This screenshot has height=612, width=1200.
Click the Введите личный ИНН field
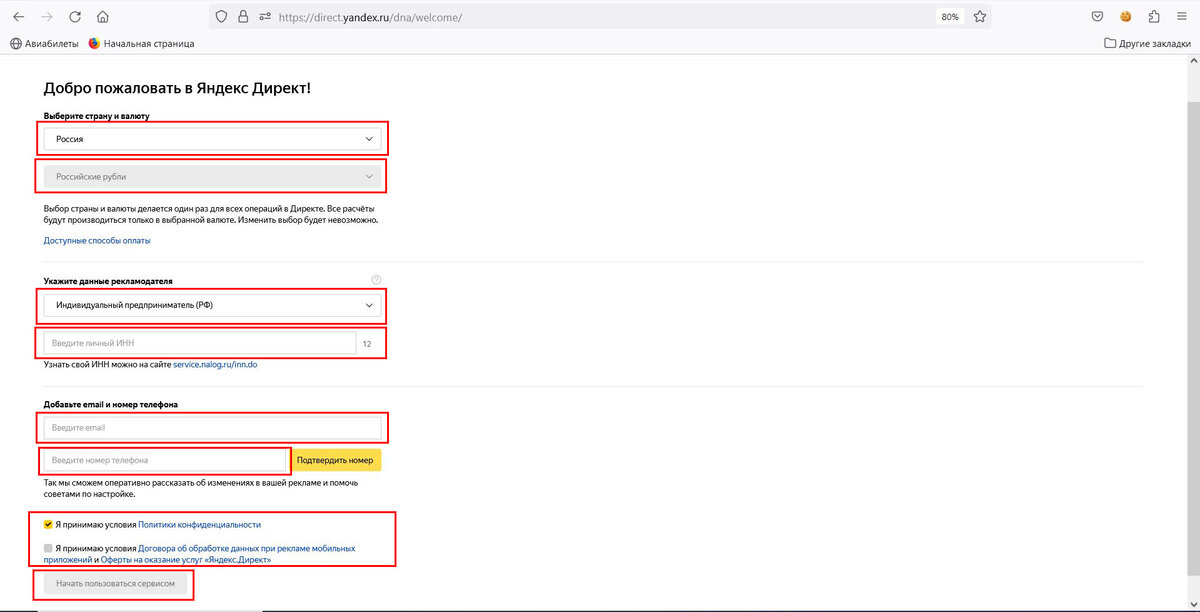coord(200,343)
